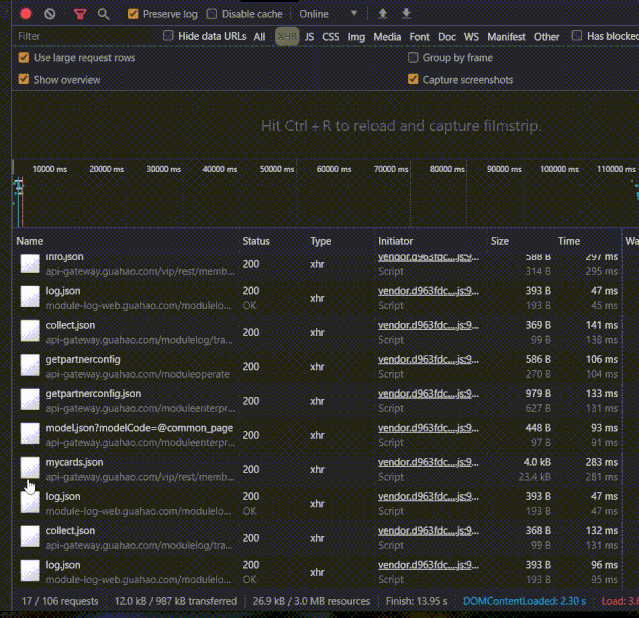Enable Disable cache checkbox
Viewport: 639px width, 618px height.
212,14
